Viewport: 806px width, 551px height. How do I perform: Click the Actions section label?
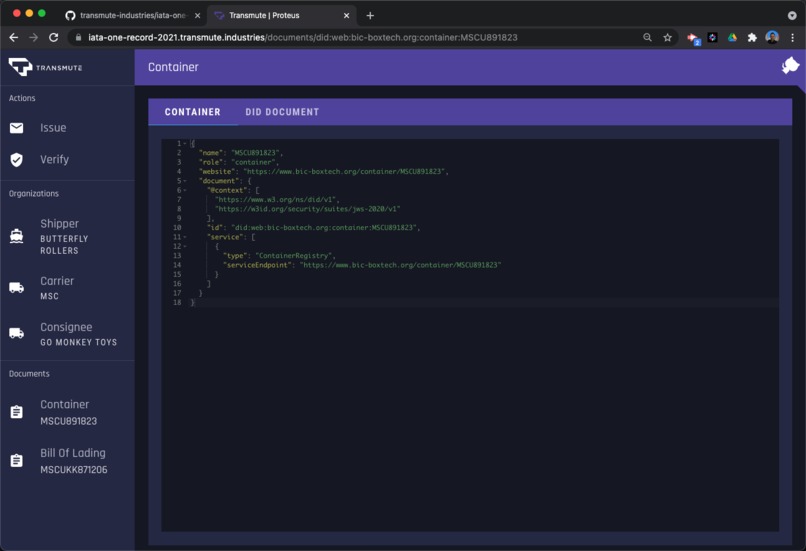pyautogui.click(x=22, y=98)
